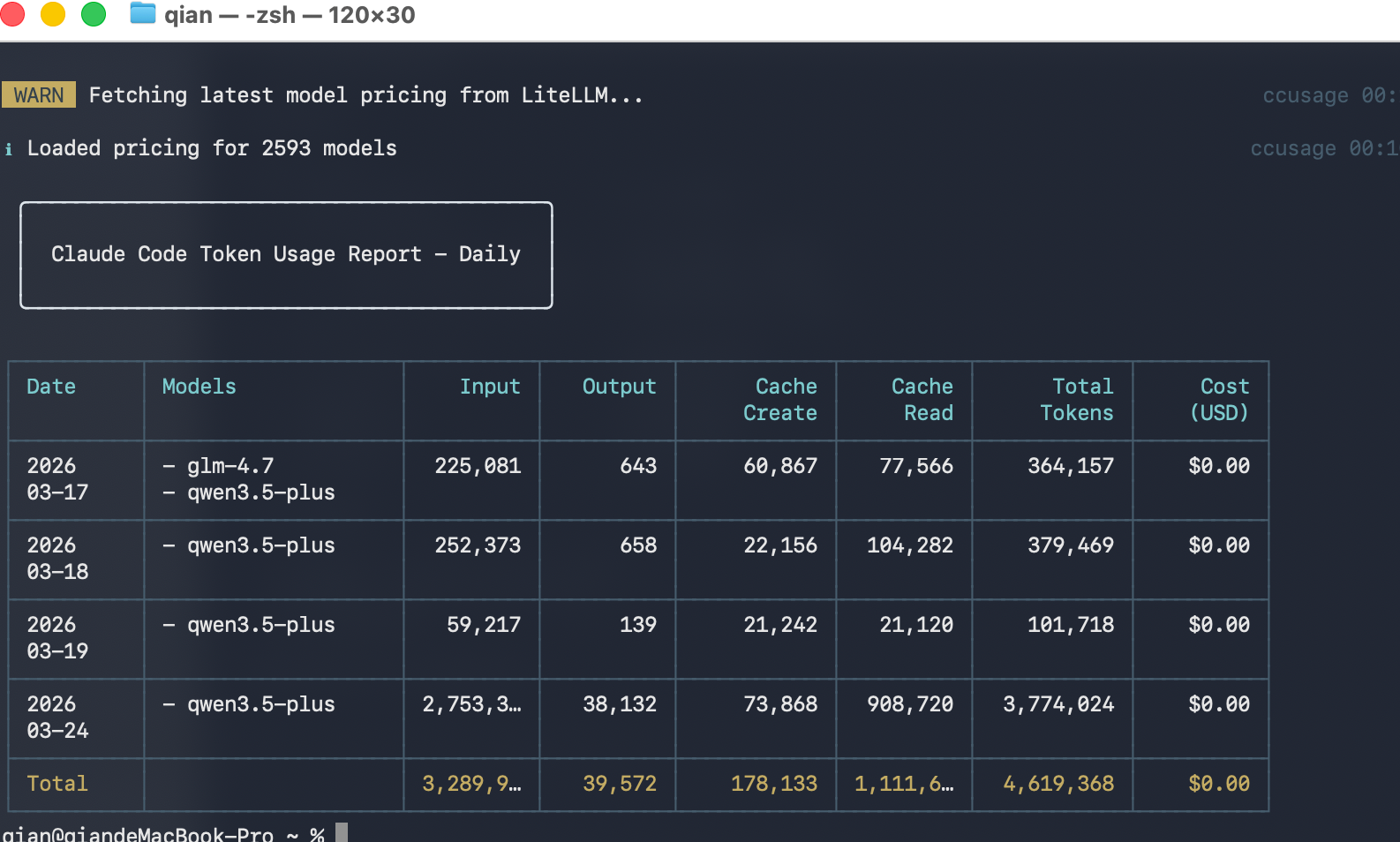Click the cache read value '21,120'
This screenshot has height=842, width=1400.
click(916, 625)
